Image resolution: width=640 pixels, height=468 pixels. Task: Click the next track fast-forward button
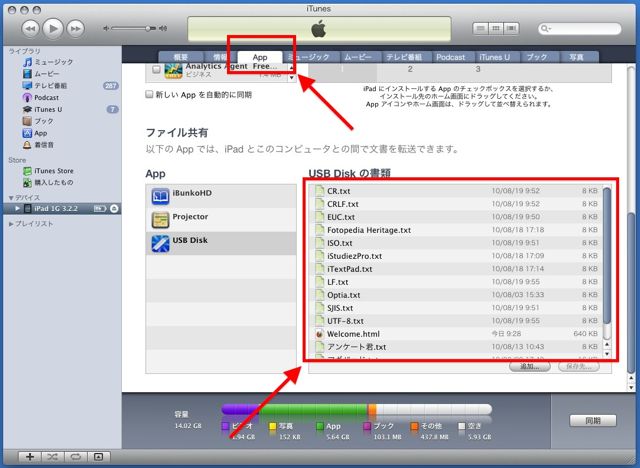[76, 29]
